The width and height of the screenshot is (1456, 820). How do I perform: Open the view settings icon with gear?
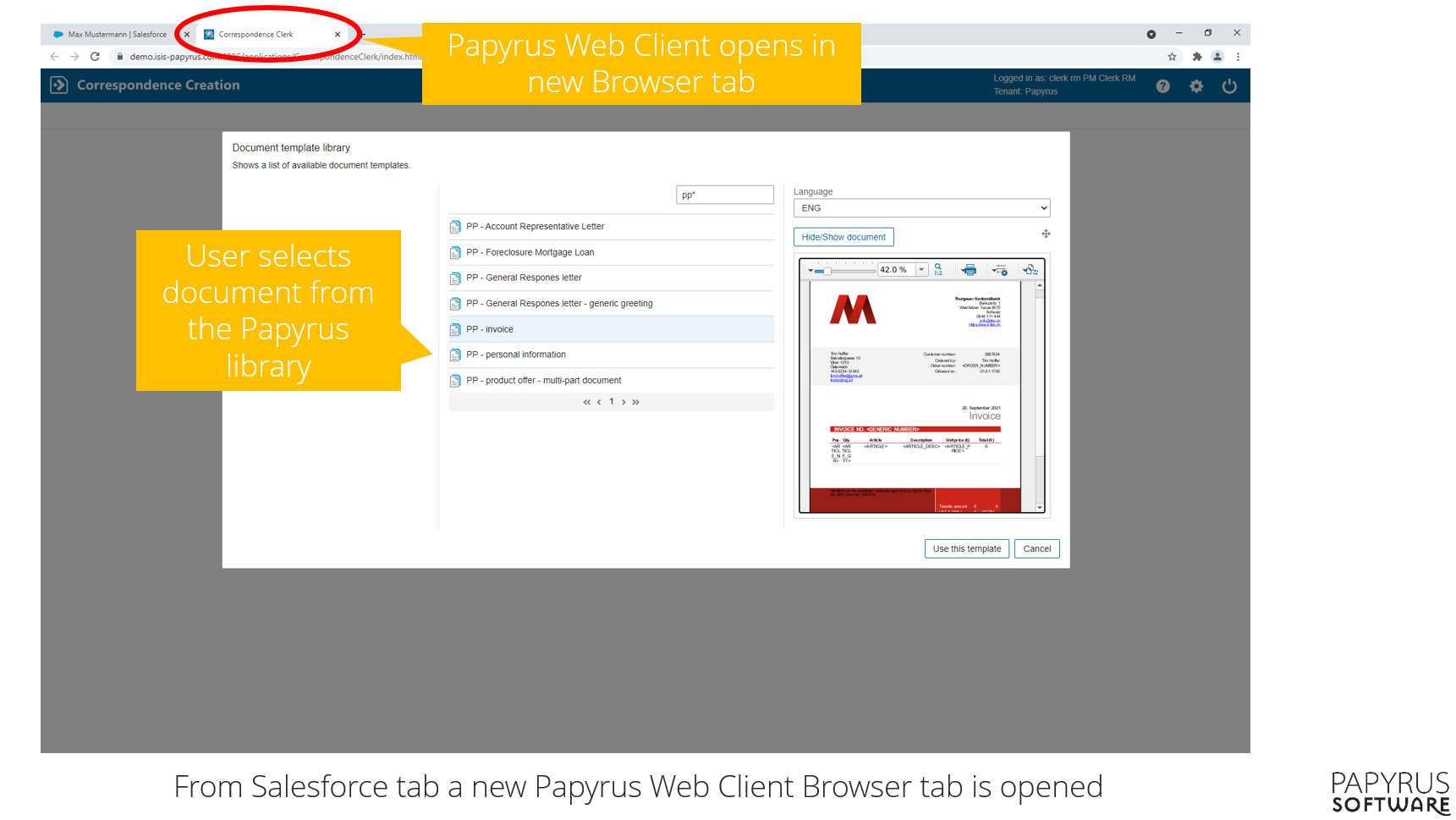(x=1000, y=270)
